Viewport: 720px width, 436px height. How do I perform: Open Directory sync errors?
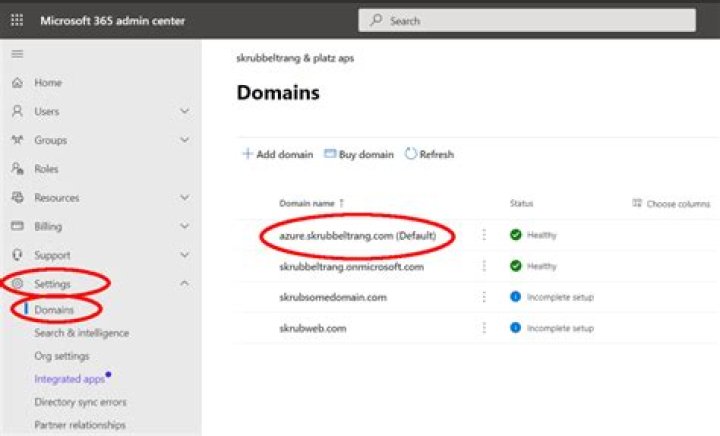pos(80,402)
